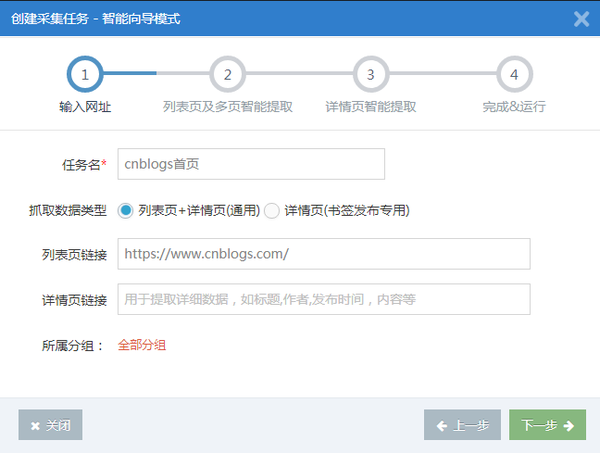Close the dialog using the top-right X
Image resolution: width=600 pixels, height=453 pixels.
581,19
